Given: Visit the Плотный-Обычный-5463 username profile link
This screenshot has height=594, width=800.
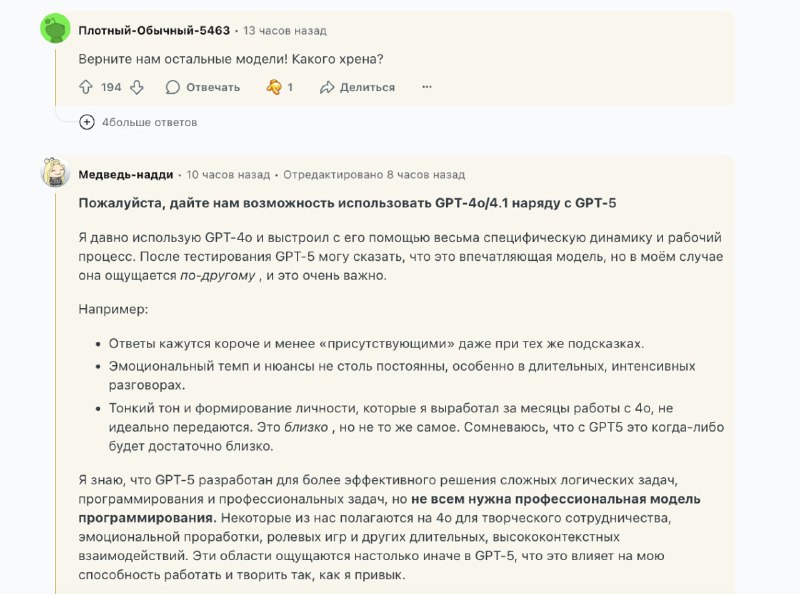Looking at the screenshot, I should coord(153,31).
